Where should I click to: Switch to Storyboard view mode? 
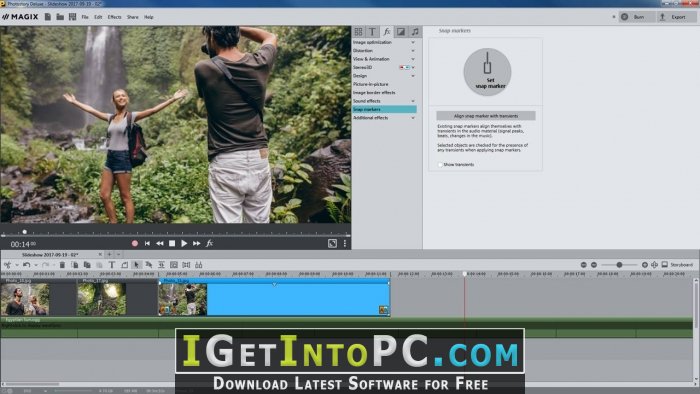[x=677, y=265]
